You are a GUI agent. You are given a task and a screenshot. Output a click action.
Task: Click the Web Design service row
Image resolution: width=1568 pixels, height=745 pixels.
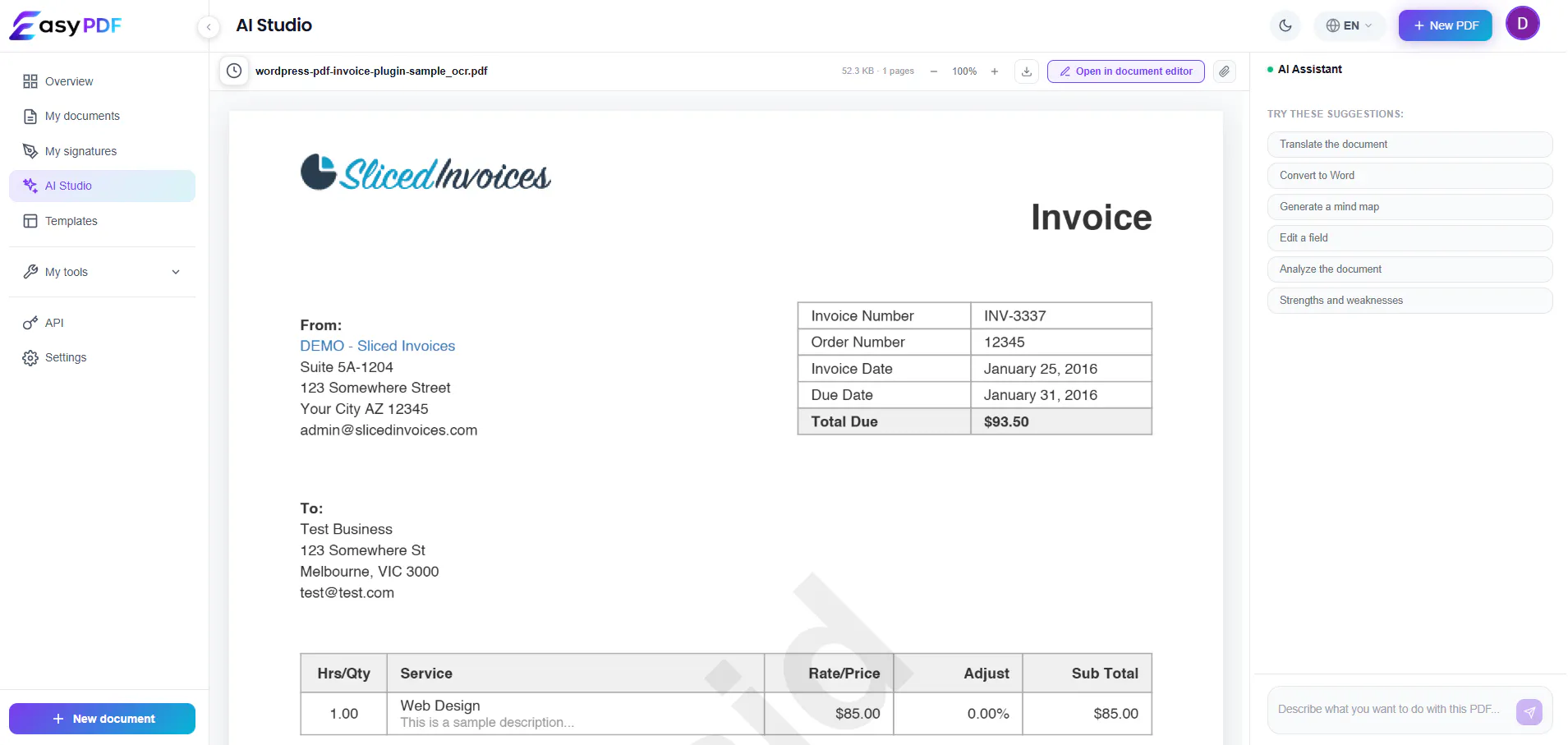point(726,714)
